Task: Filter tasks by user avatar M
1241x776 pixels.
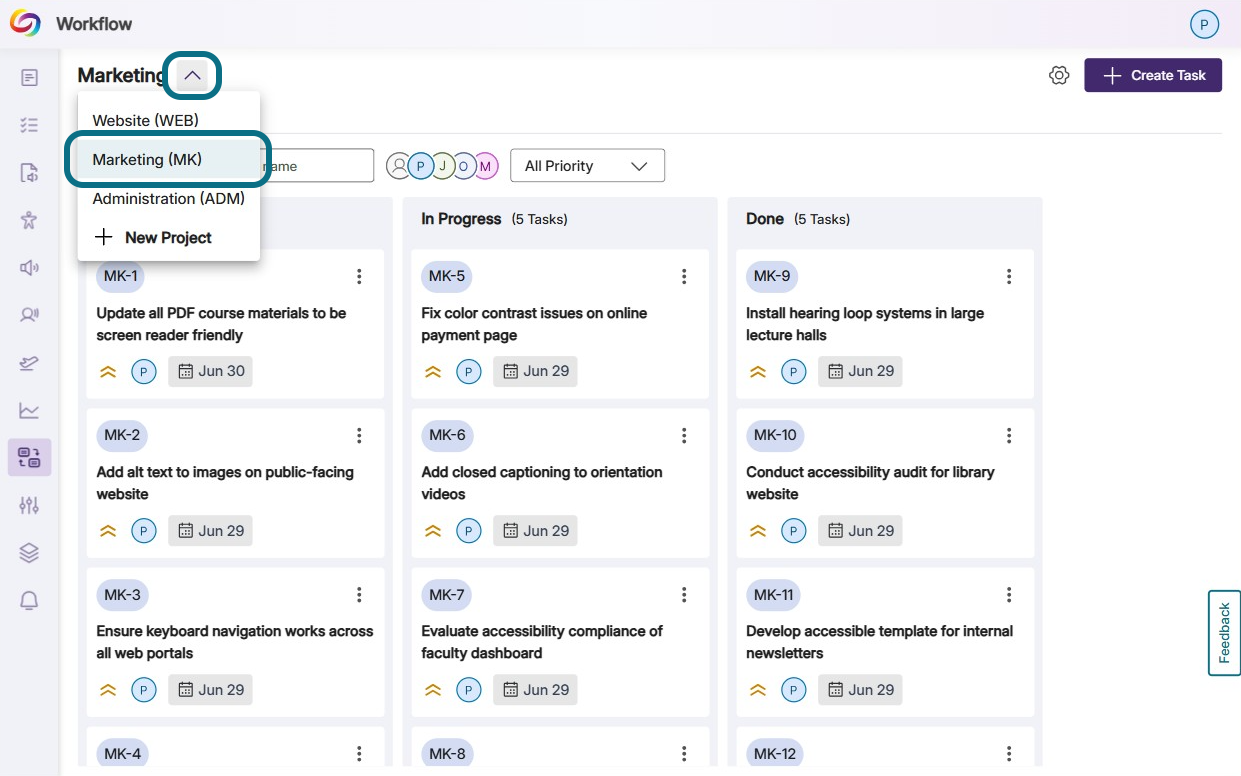Action: tap(486, 166)
